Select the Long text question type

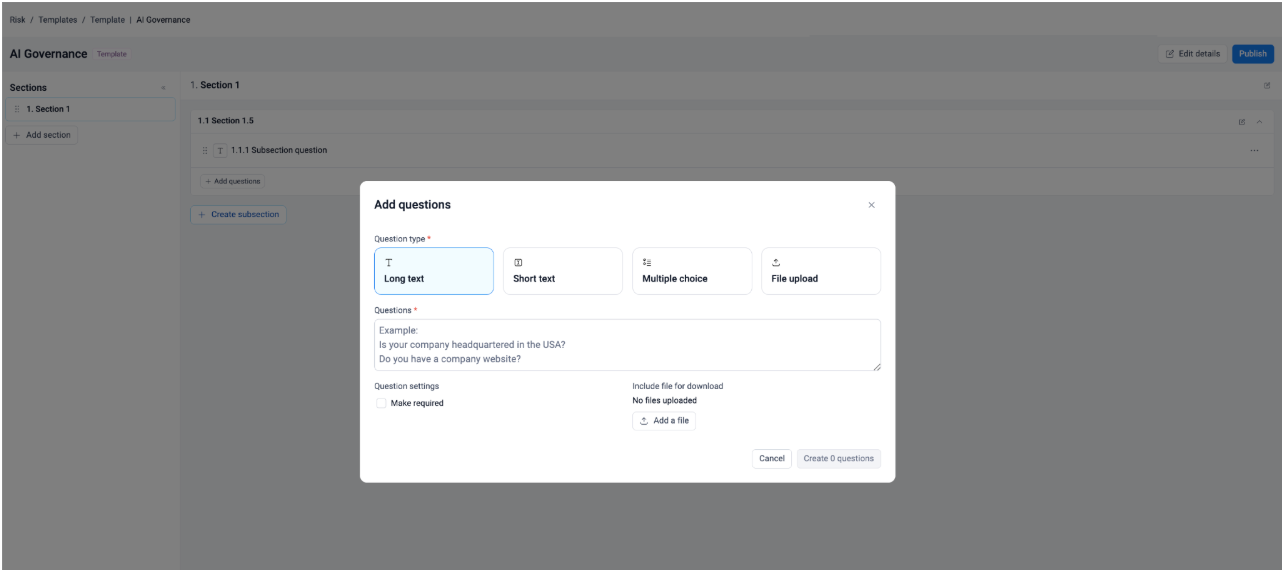(433, 271)
